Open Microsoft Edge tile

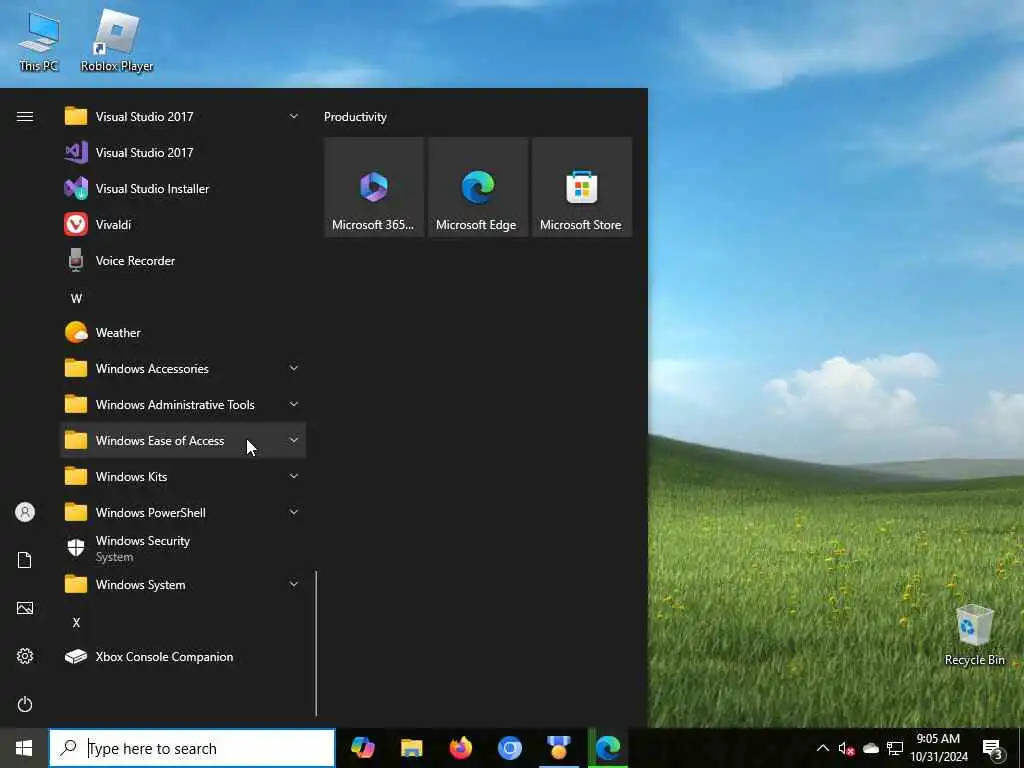tap(477, 187)
